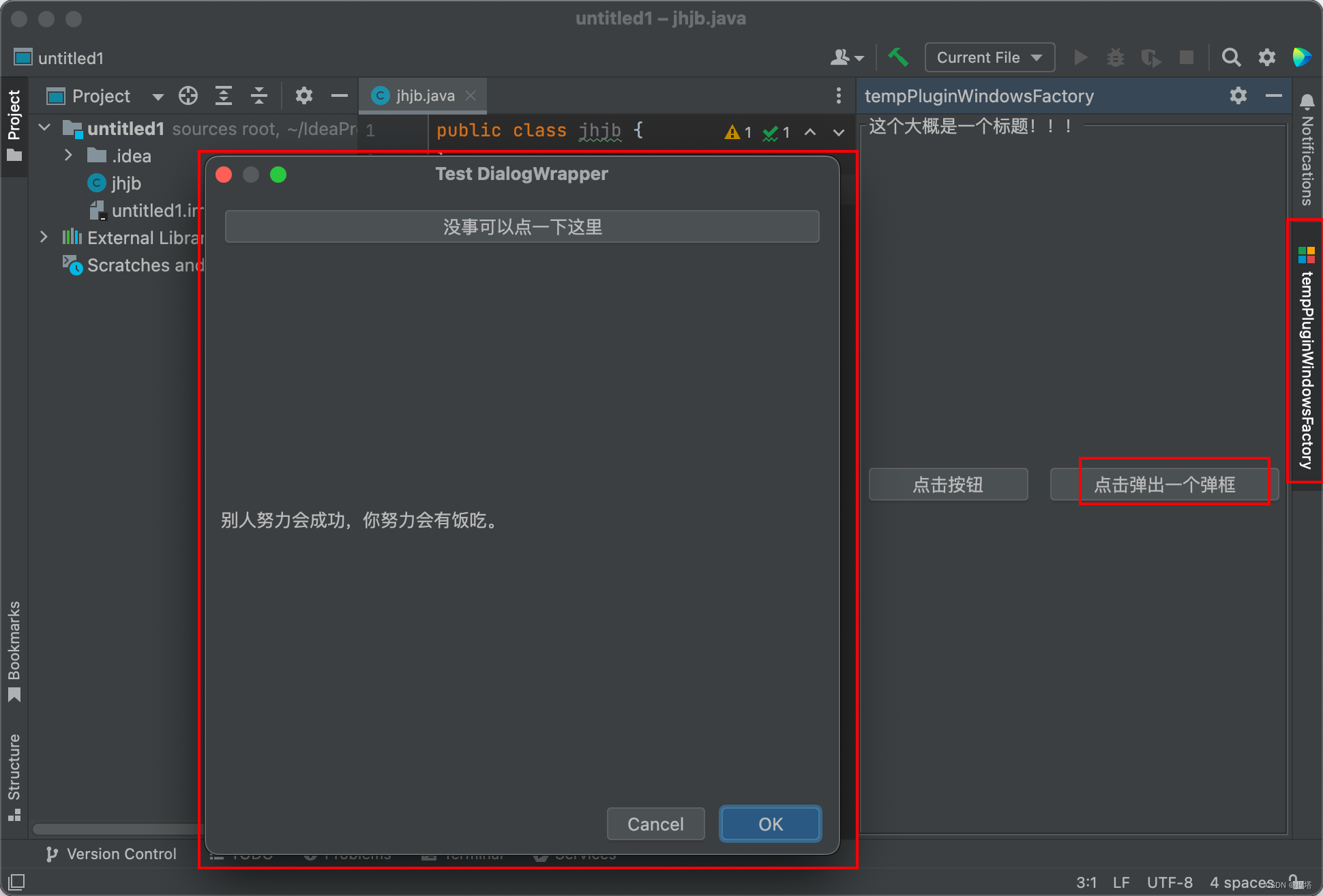Click the Stop square icon
Screen dimensions: 1323x896
pyautogui.click(x=1187, y=57)
